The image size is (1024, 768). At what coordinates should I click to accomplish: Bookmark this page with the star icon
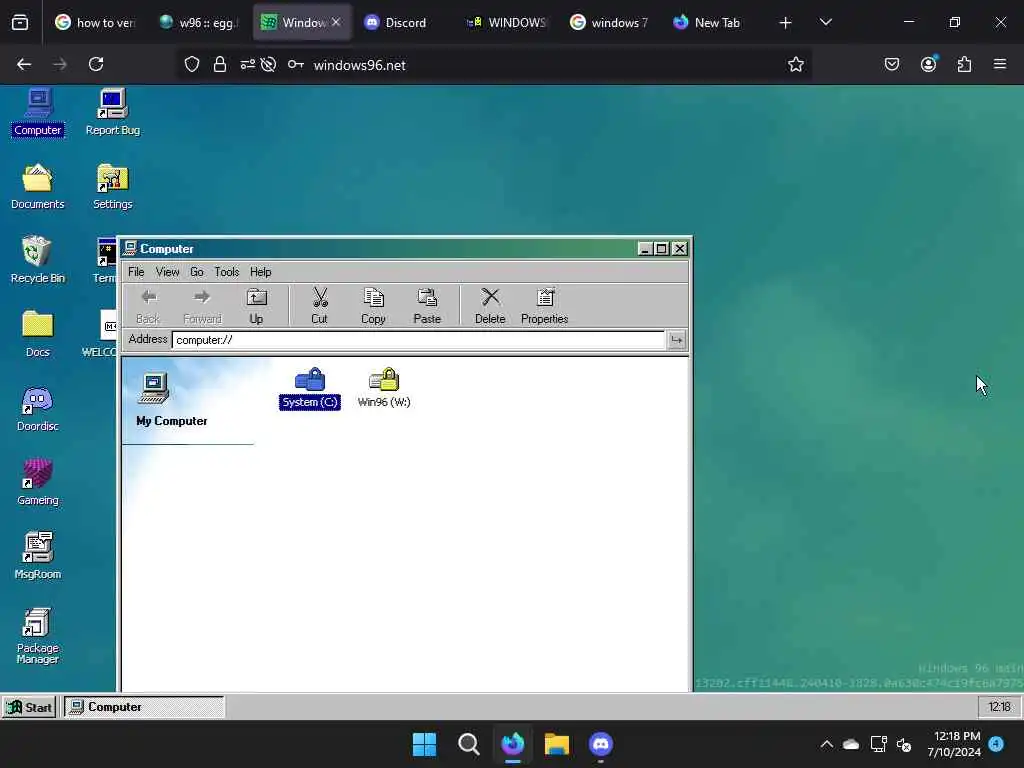point(795,65)
